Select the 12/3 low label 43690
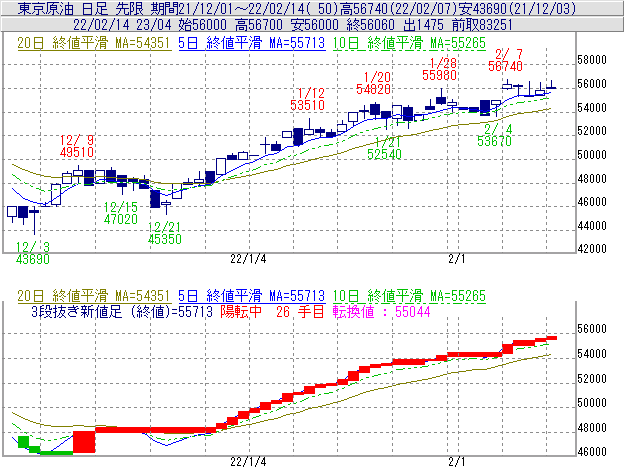Image resolution: width=624 pixels, height=475 pixels. coord(32,258)
